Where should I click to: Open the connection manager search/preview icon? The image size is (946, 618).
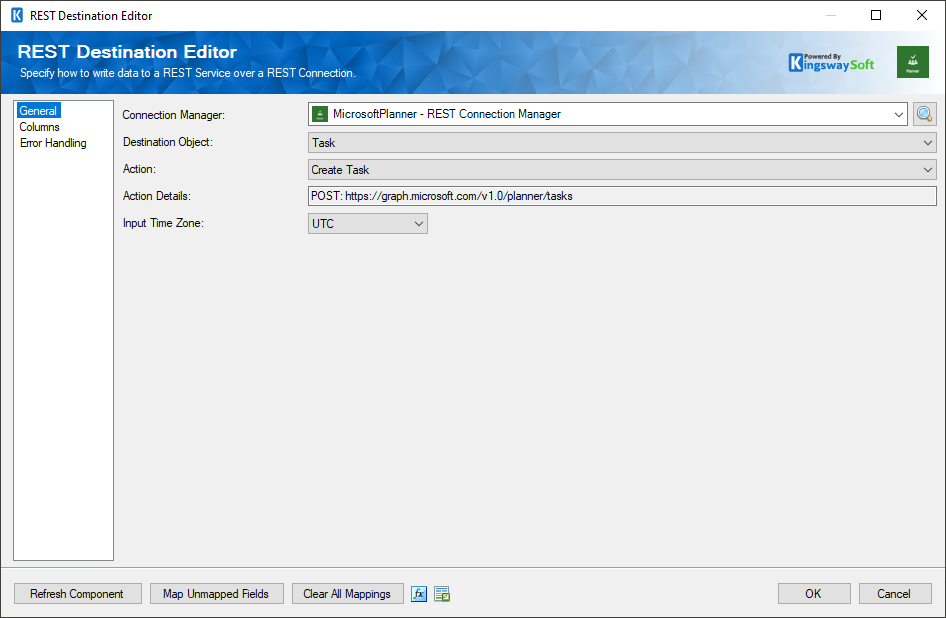[924, 114]
